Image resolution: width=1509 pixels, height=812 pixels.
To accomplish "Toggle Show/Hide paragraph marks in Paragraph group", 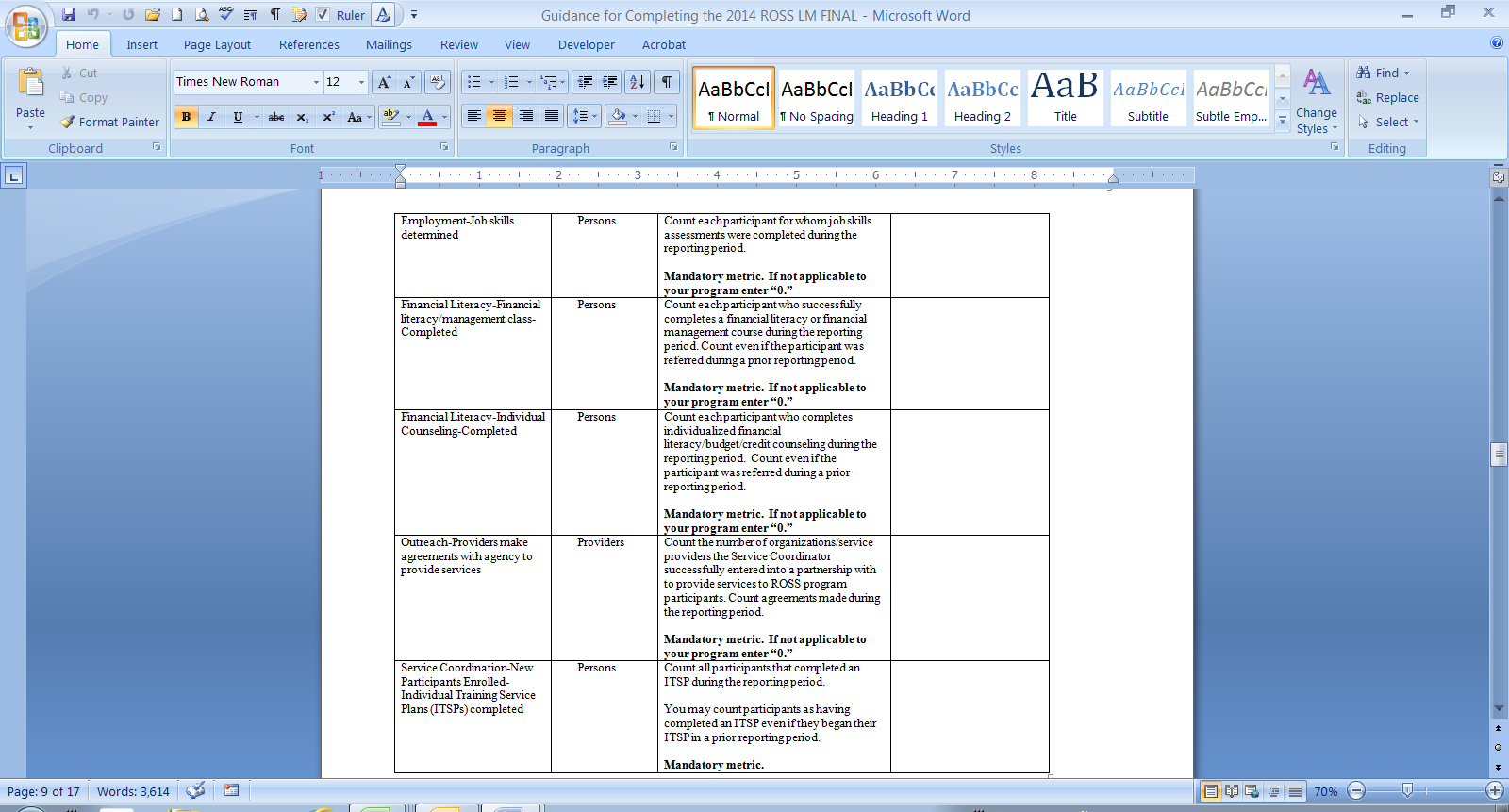I will (666, 82).
